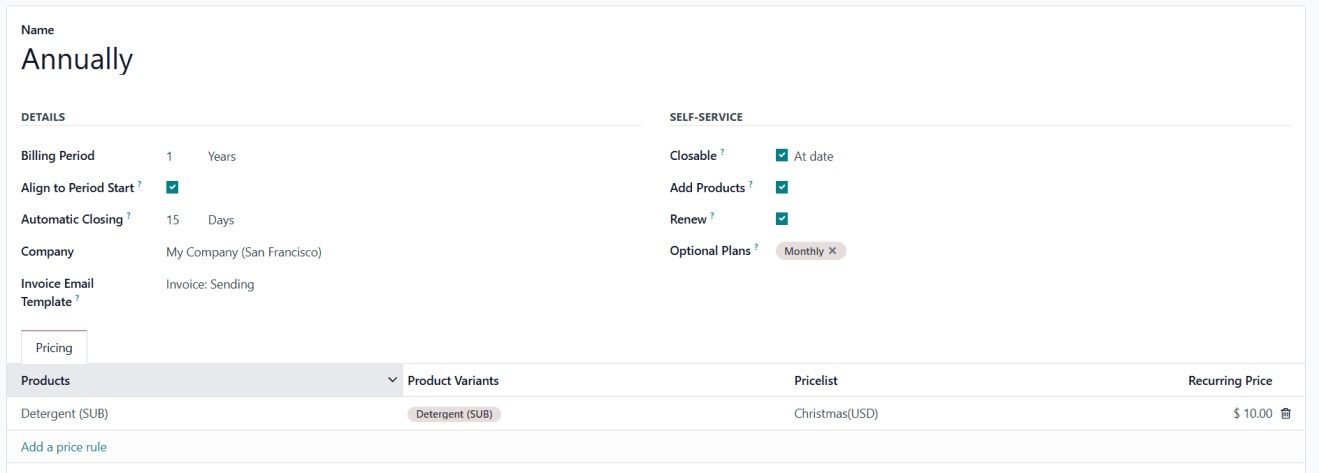Open the Invoice Email Template dropdown
Viewport: 1319px width, 473px height.
[210, 285]
